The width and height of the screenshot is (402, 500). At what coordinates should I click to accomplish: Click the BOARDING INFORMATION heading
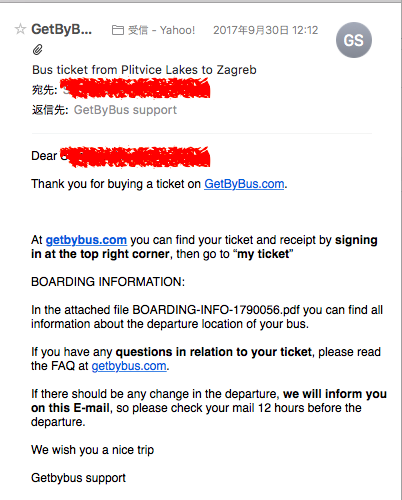click(108, 282)
